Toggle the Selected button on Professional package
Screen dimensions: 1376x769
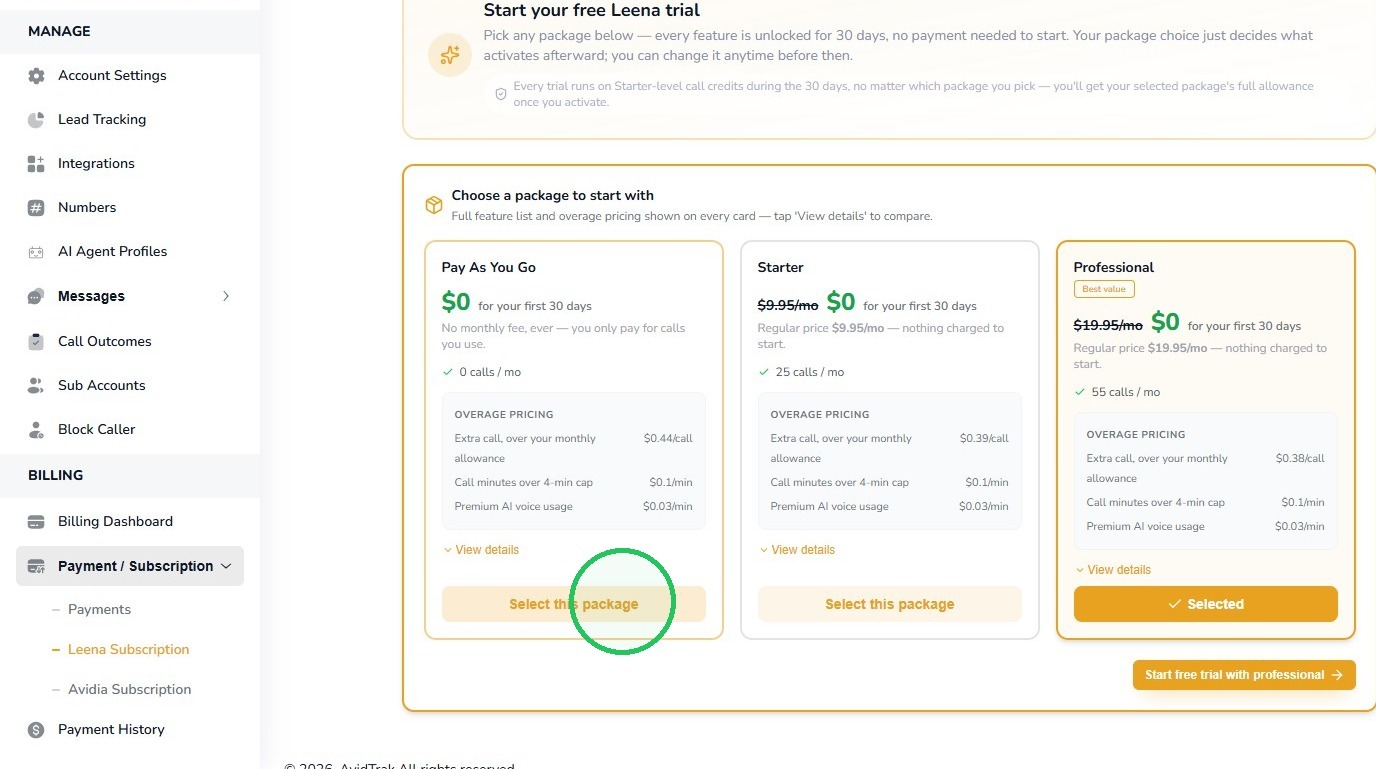pos(1205,604)
